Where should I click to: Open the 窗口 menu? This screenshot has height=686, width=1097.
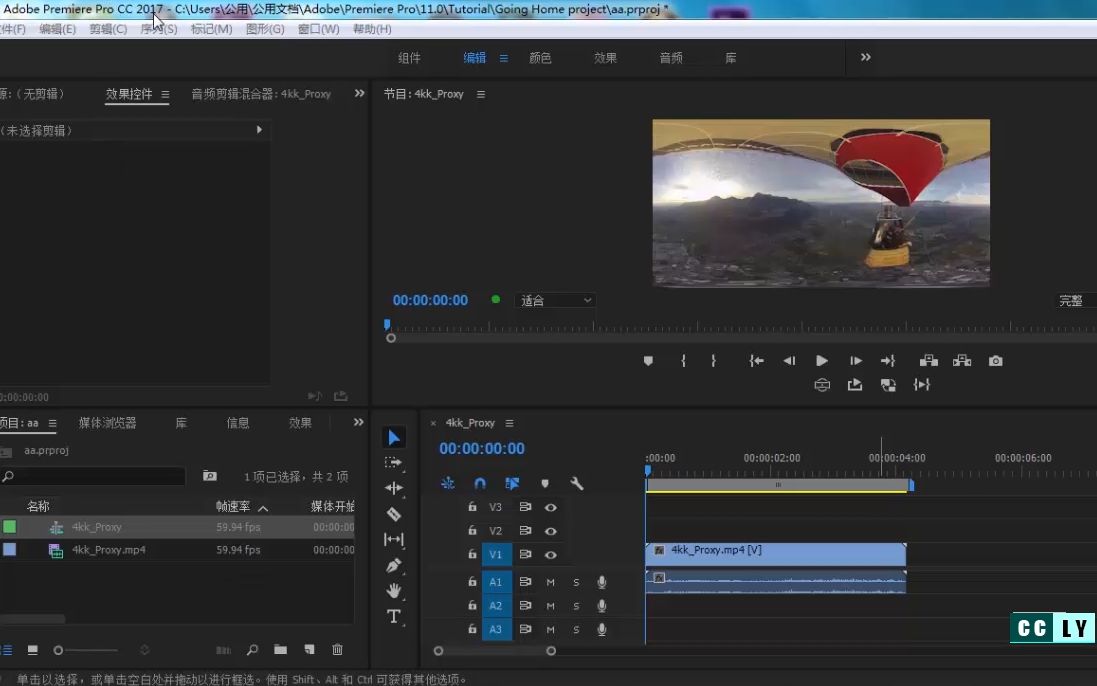pyautogui.click(x=318, y=29)
